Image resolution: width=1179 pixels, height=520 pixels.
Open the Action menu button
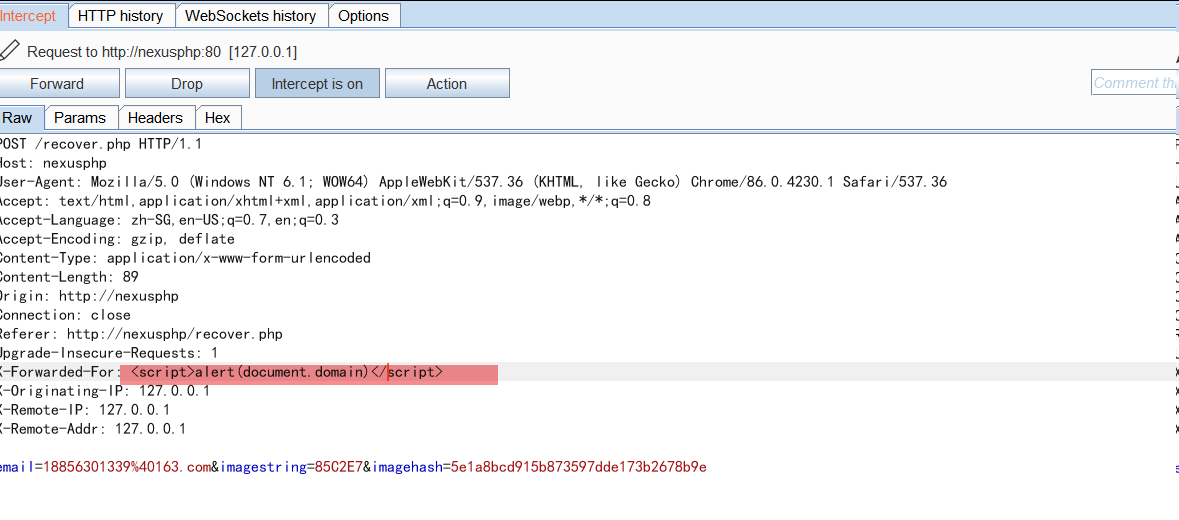(x=447, y=83)
